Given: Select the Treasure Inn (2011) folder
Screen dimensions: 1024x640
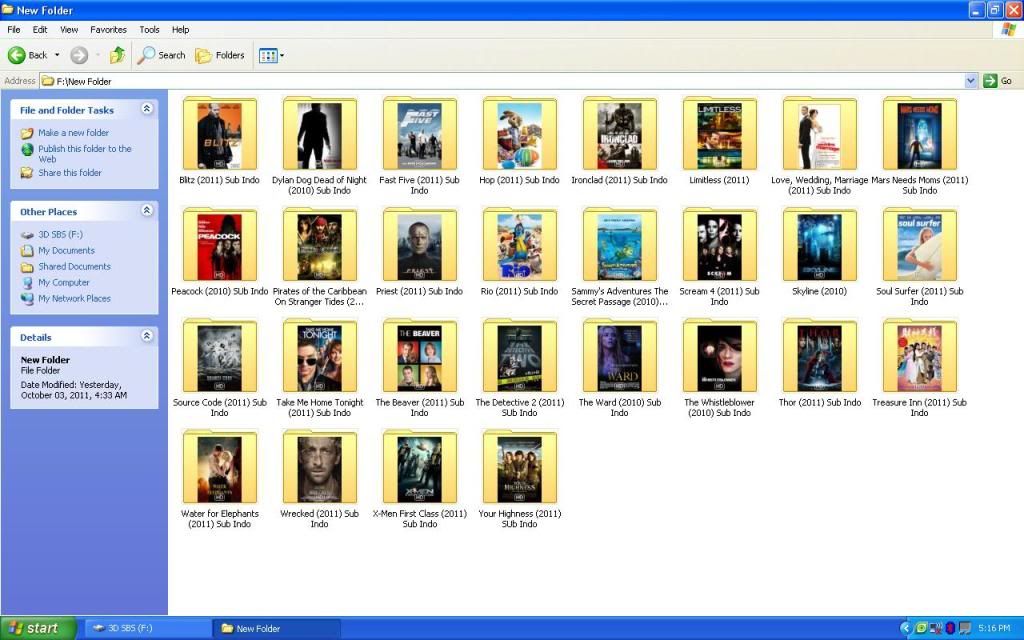Looking at the screenshot, I should pos(920,368).
